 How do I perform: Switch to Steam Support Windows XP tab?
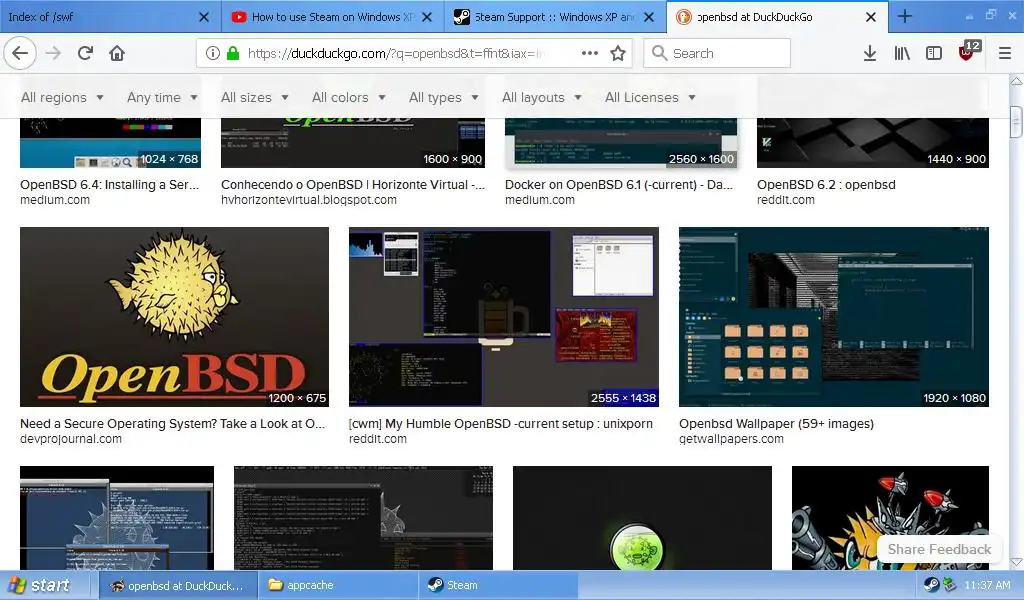[x=555, y=17]
